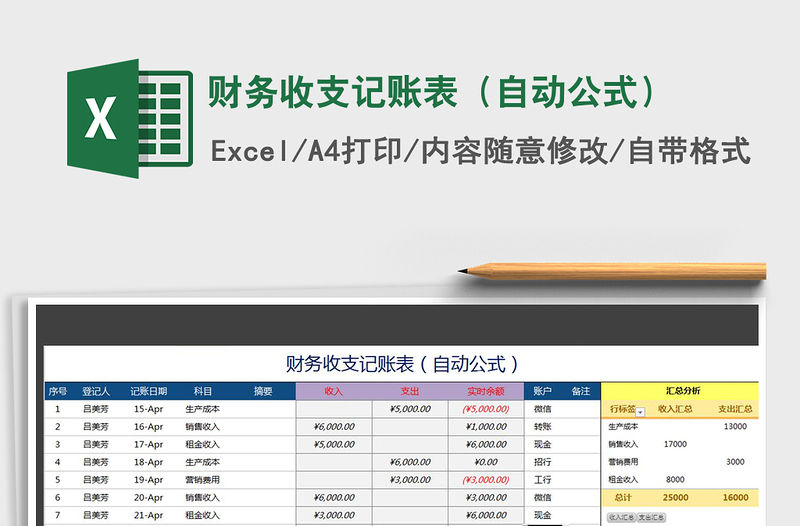Click the 微信 account cell in row 1
Screen dimensions: 800x526
[542, 409]
